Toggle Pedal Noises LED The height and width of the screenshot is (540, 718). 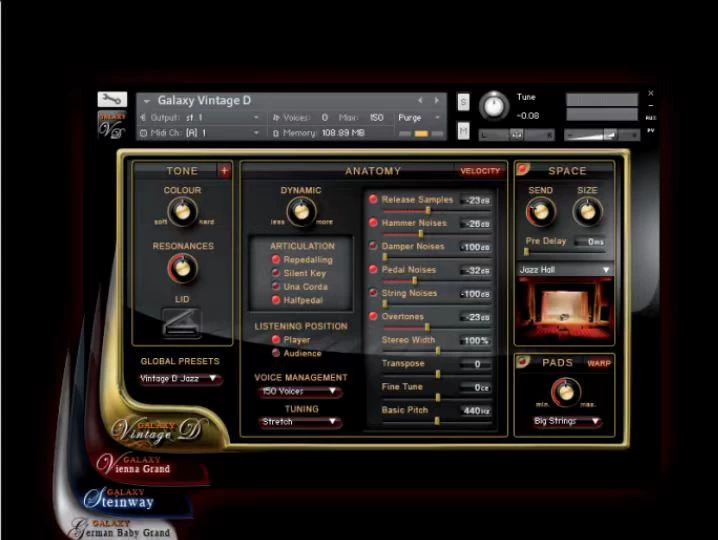[x=373, y=269]
